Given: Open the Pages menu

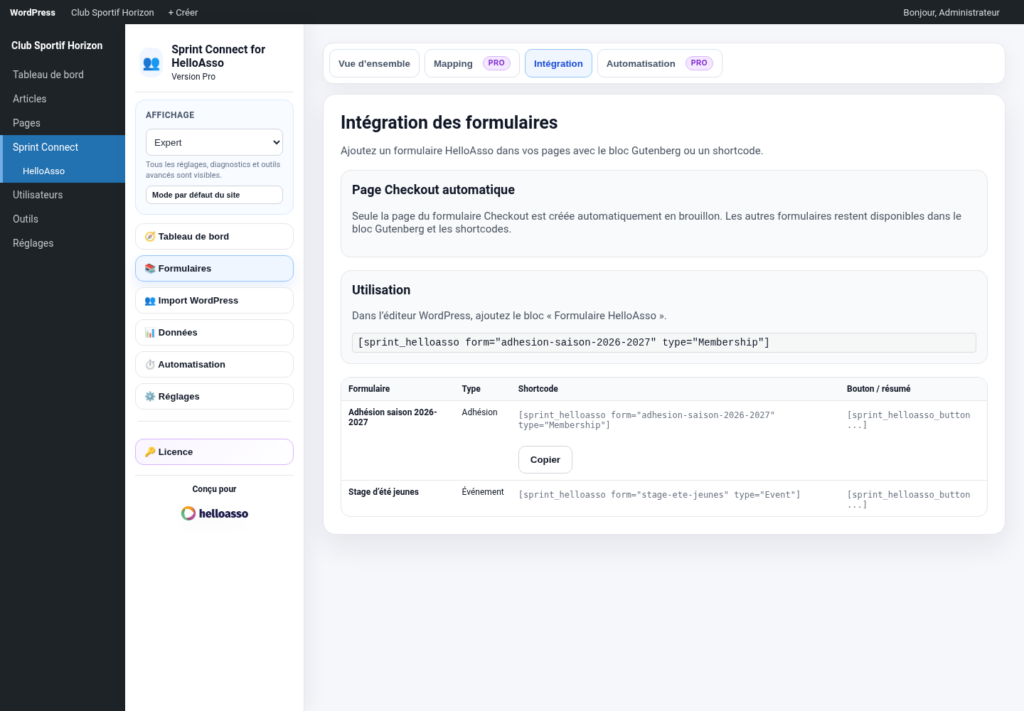Looking at the screenshot, I should click(x=62, y=123).
